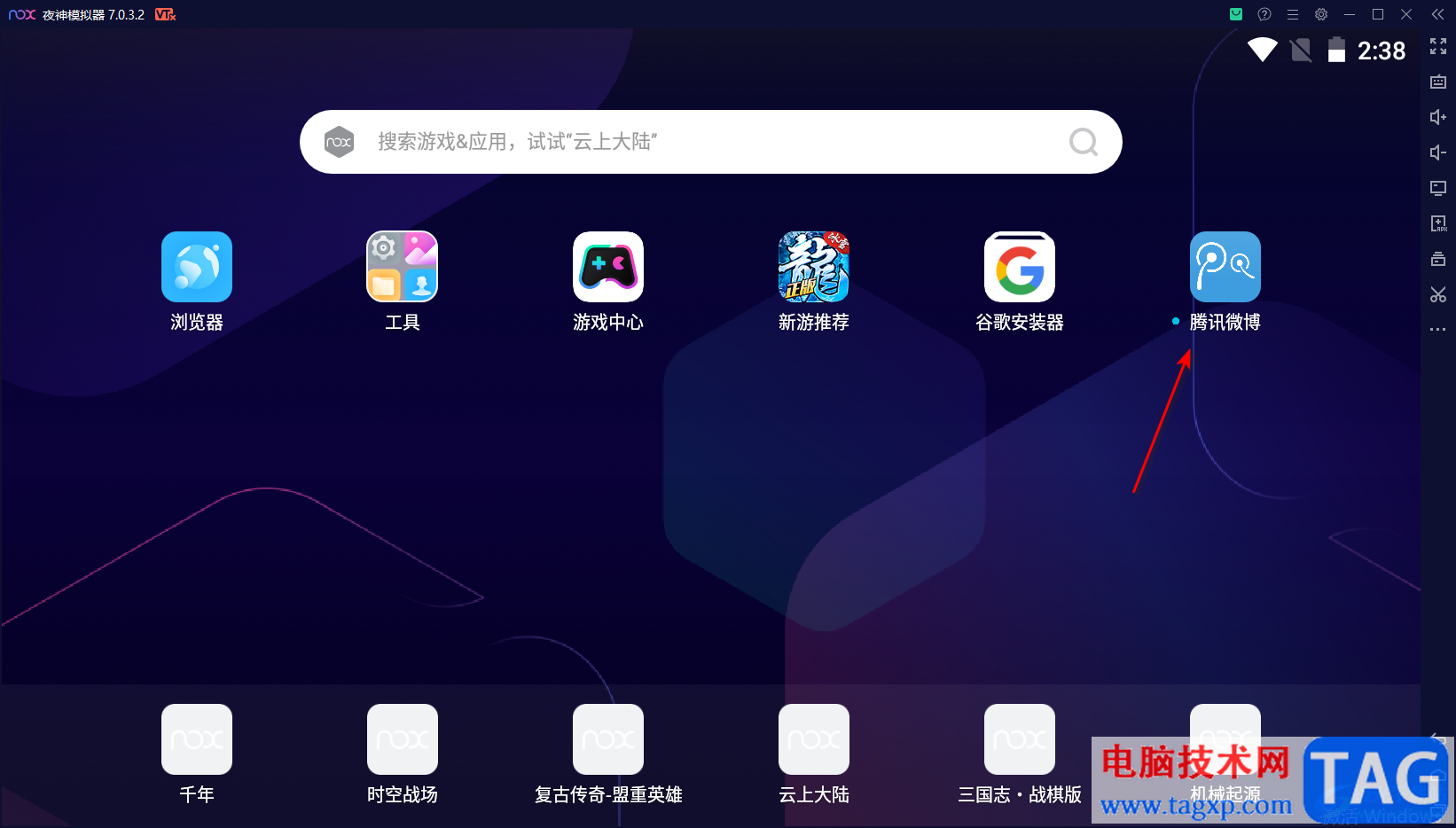Open the 新游推荐 app icon

tap(814, 267)
